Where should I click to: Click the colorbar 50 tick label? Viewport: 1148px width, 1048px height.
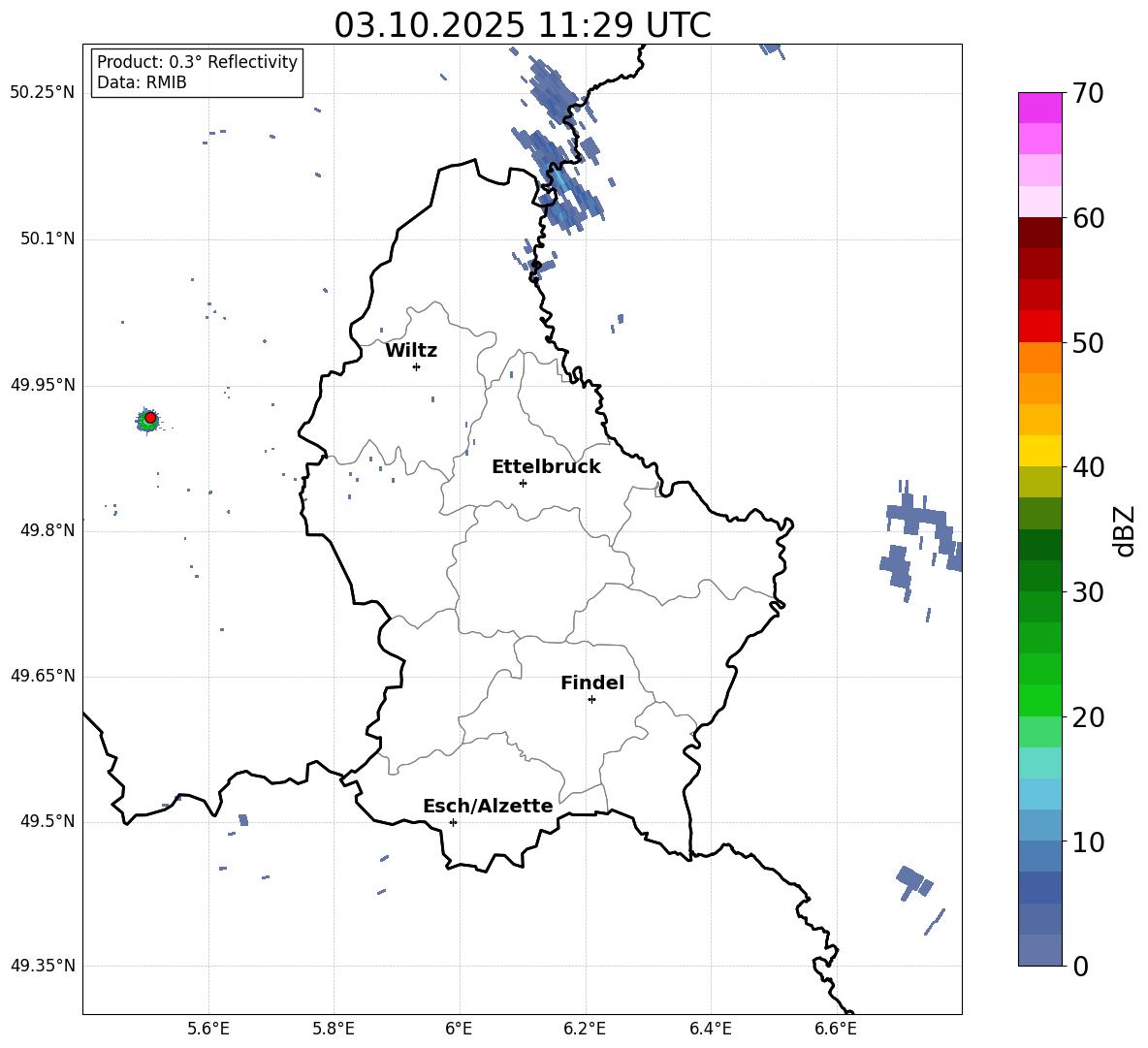[x=1088, y=342]
